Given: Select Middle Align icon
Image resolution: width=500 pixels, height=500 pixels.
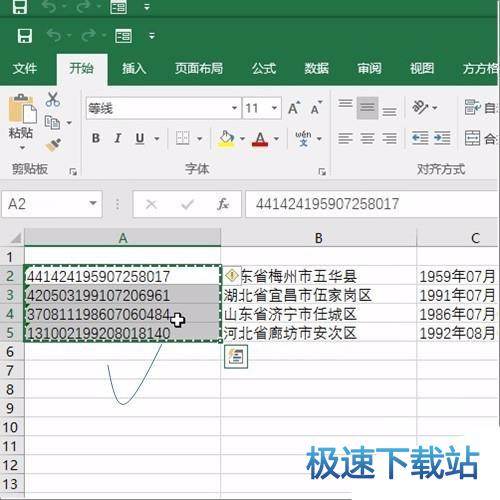Looking at the screenshot, I should (367, 107).
